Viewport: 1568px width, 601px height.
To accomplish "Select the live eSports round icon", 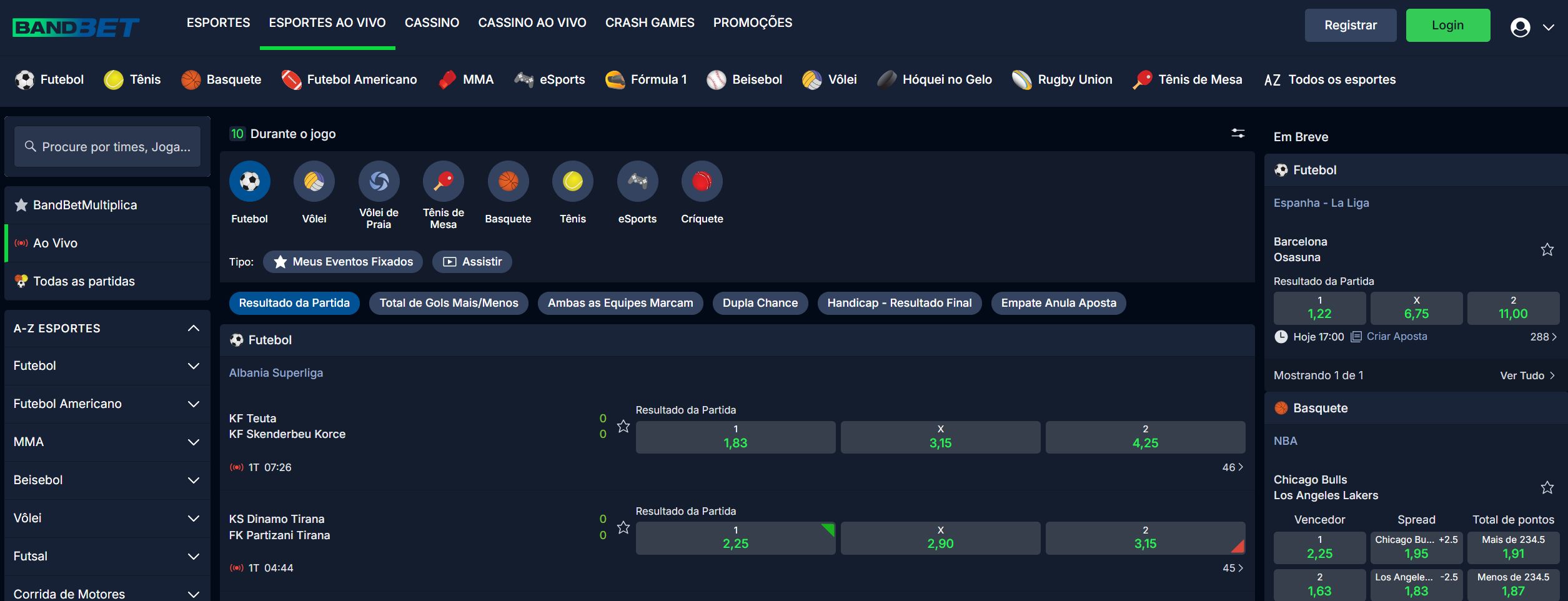I will tap(637, 181).
